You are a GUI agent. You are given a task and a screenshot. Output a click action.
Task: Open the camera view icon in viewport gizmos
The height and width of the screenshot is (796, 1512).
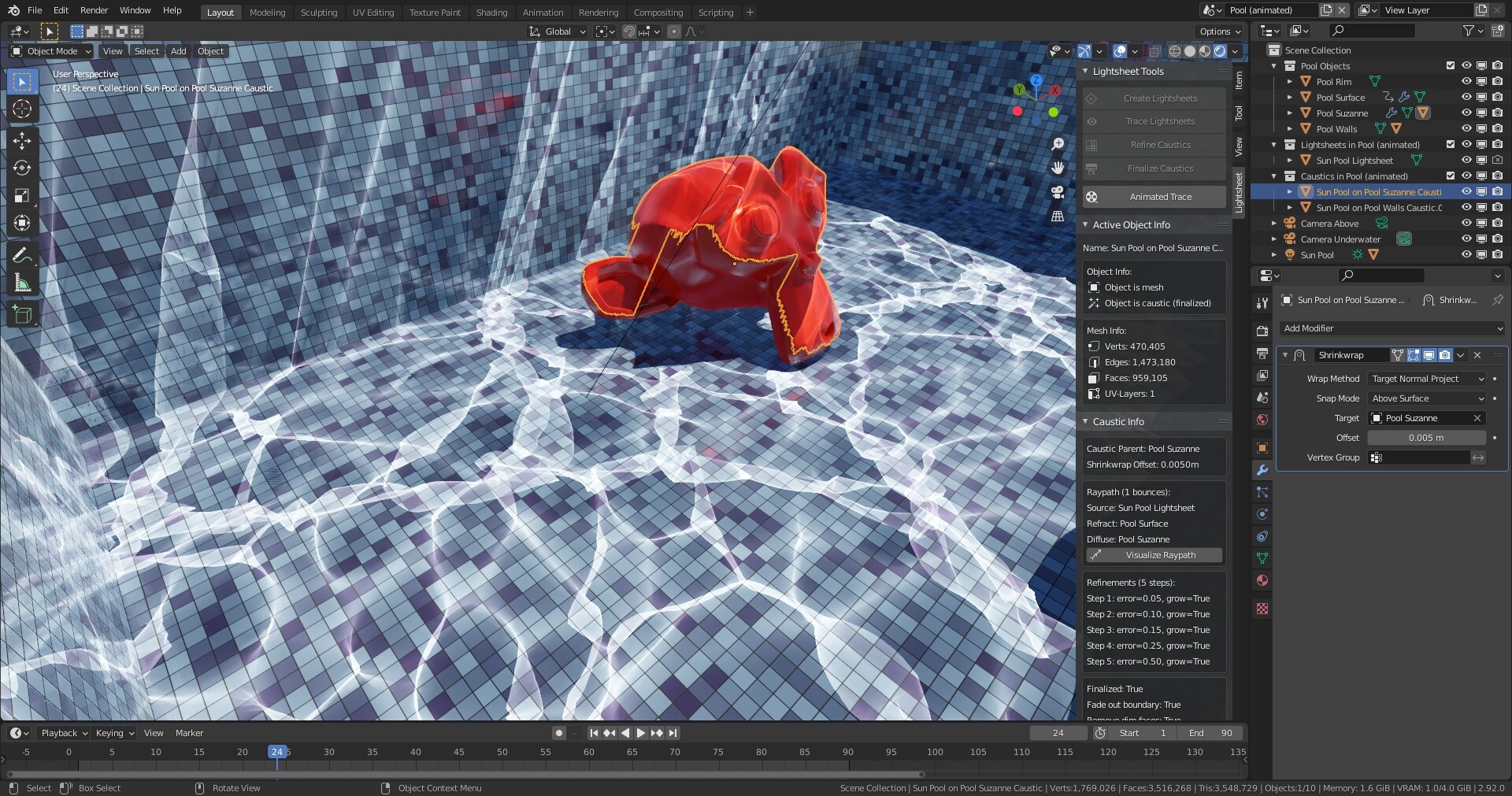[1057, 192]
